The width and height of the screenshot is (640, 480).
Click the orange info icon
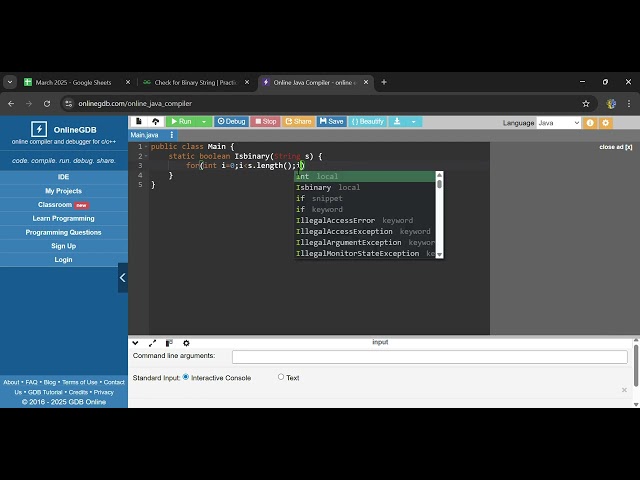coord(590,123)
